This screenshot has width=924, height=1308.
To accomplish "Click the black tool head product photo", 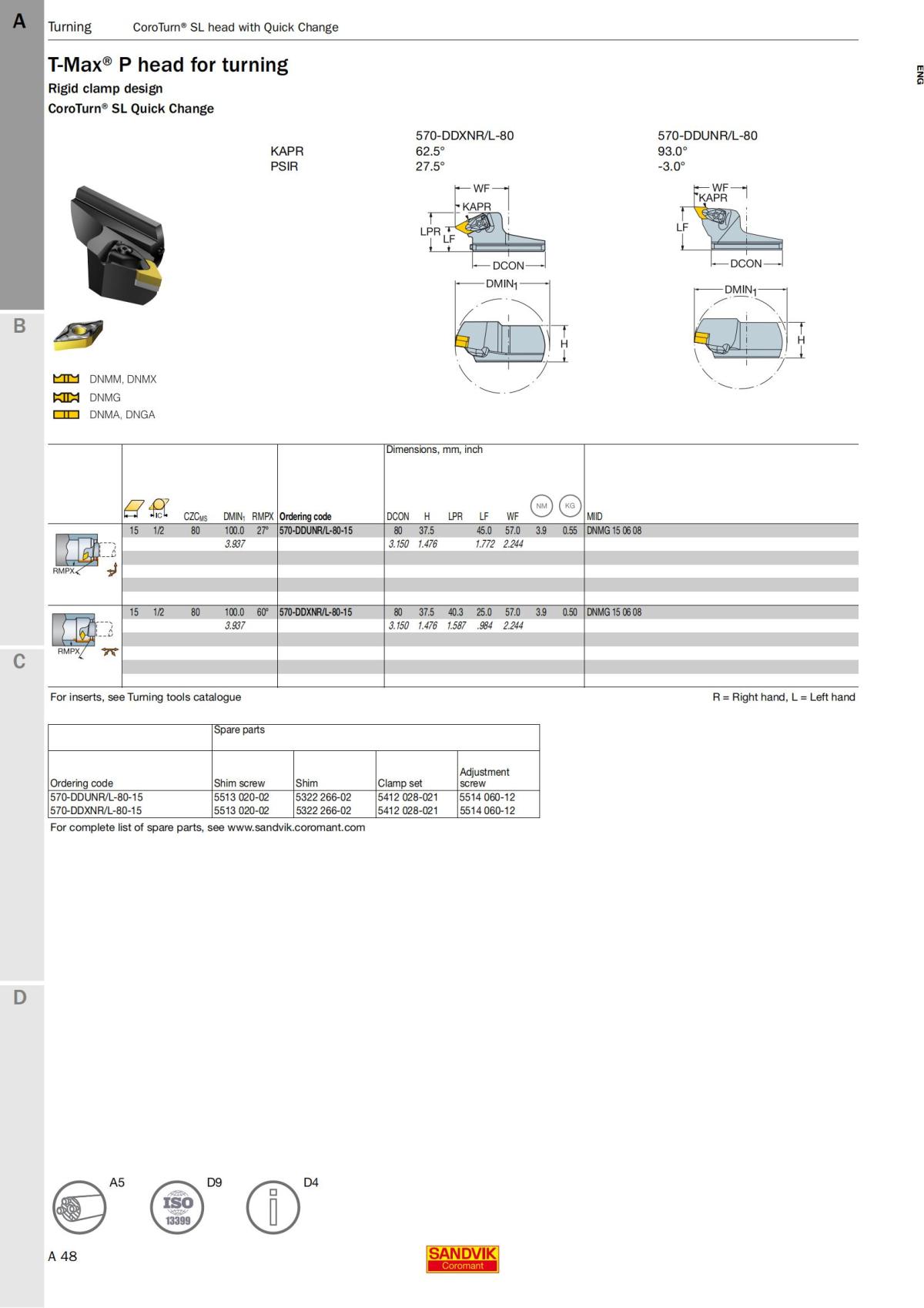I will click(x=117, y=244).
